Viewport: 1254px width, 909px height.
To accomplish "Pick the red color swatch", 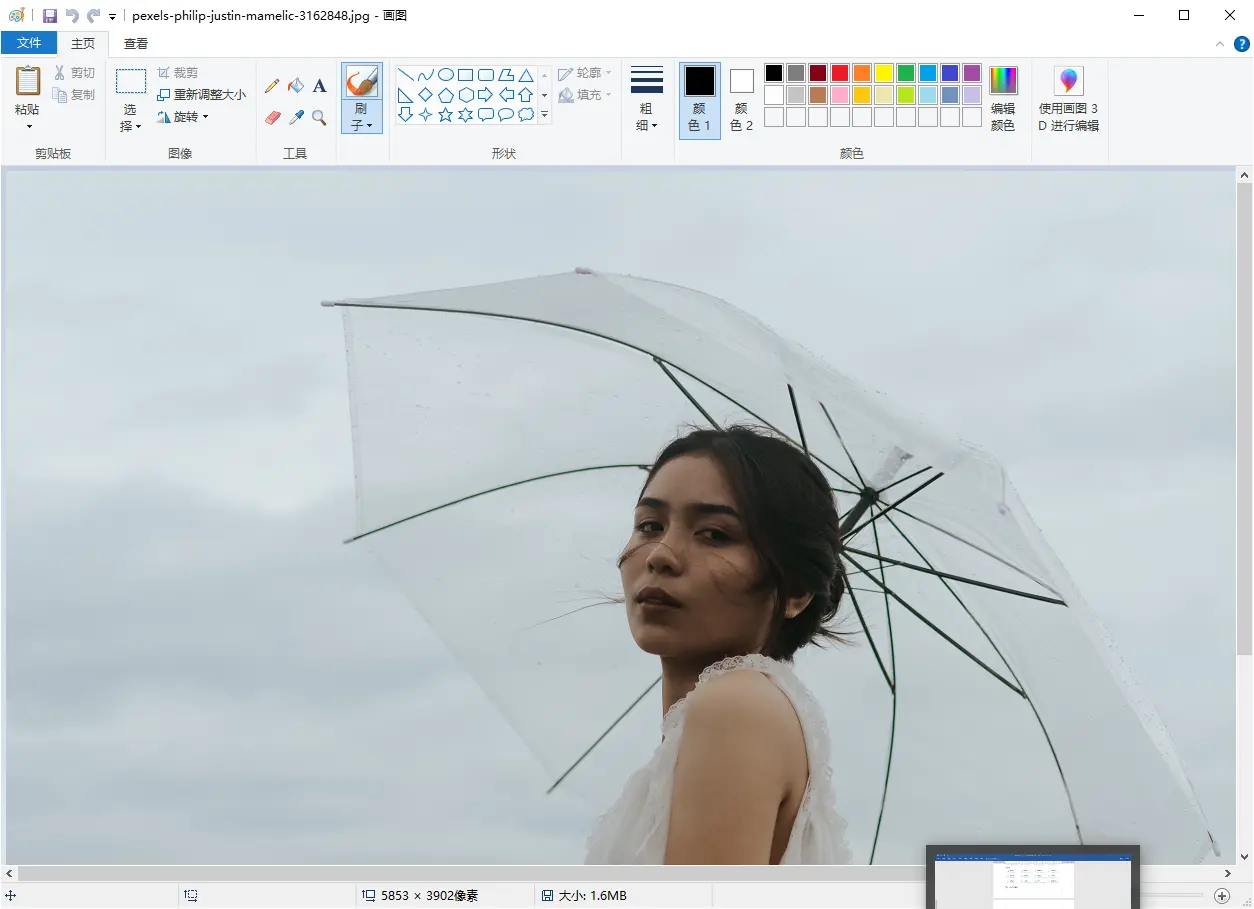I will (840, 73).
